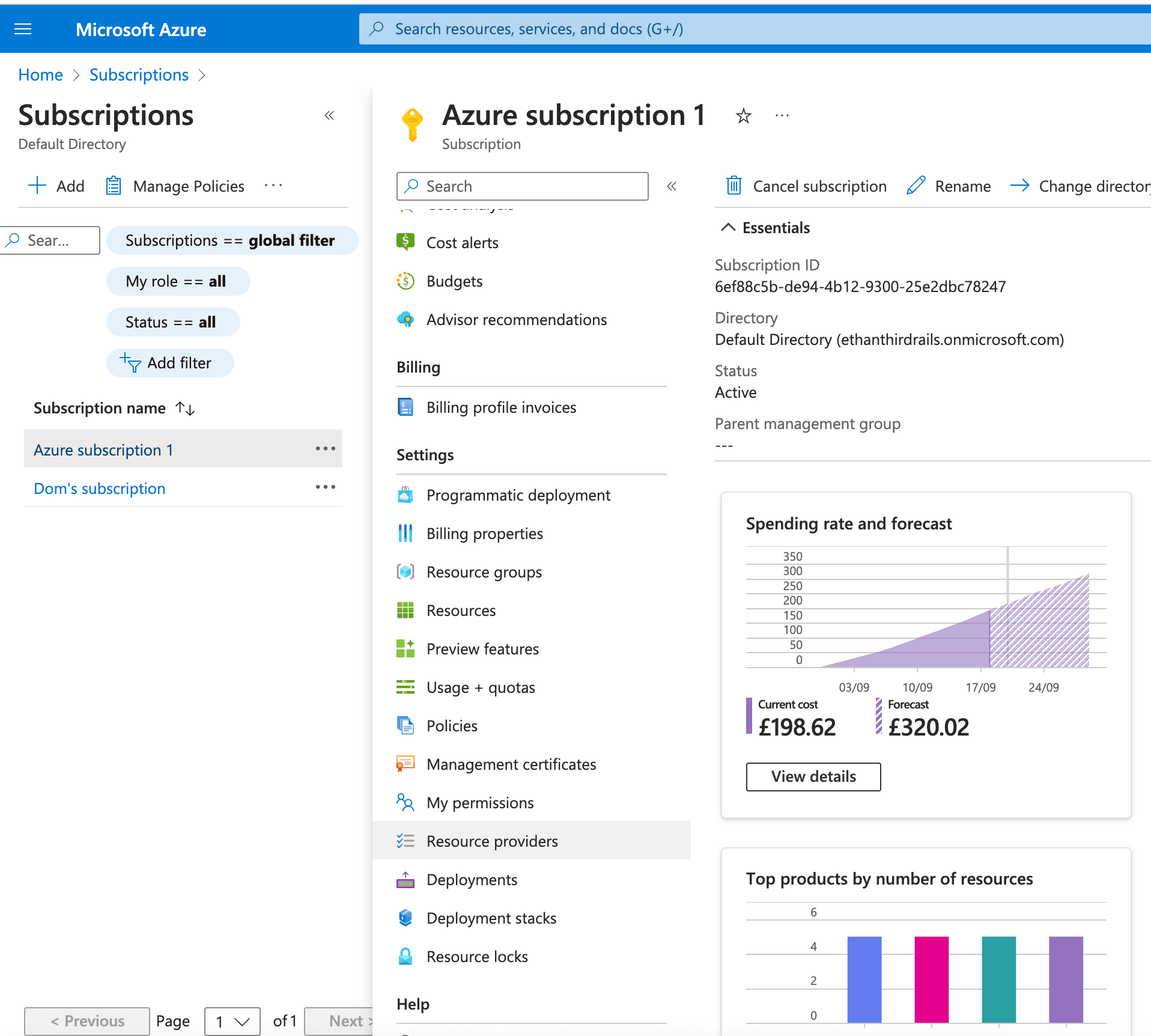The width and height of the screenshot is (1151, 1036).
Task: Click the Resources grid icon
Action: click(405, 610)
